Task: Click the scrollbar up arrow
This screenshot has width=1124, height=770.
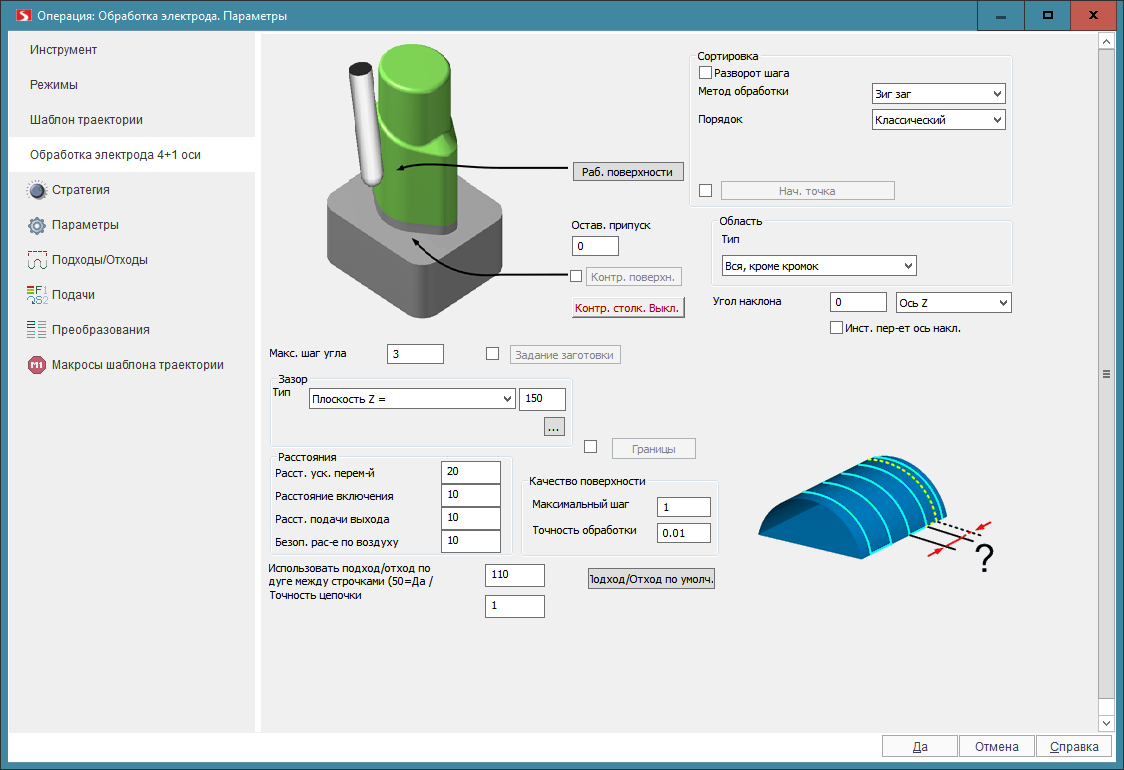Action: coord(1106,42)
